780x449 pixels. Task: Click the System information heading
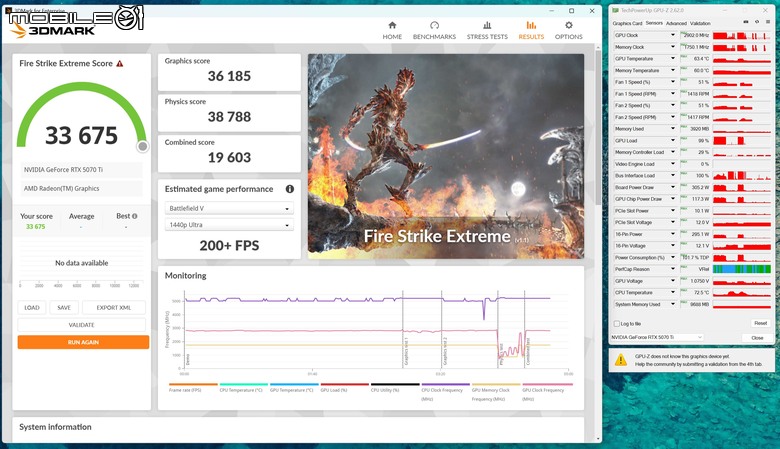click(55, 427)
